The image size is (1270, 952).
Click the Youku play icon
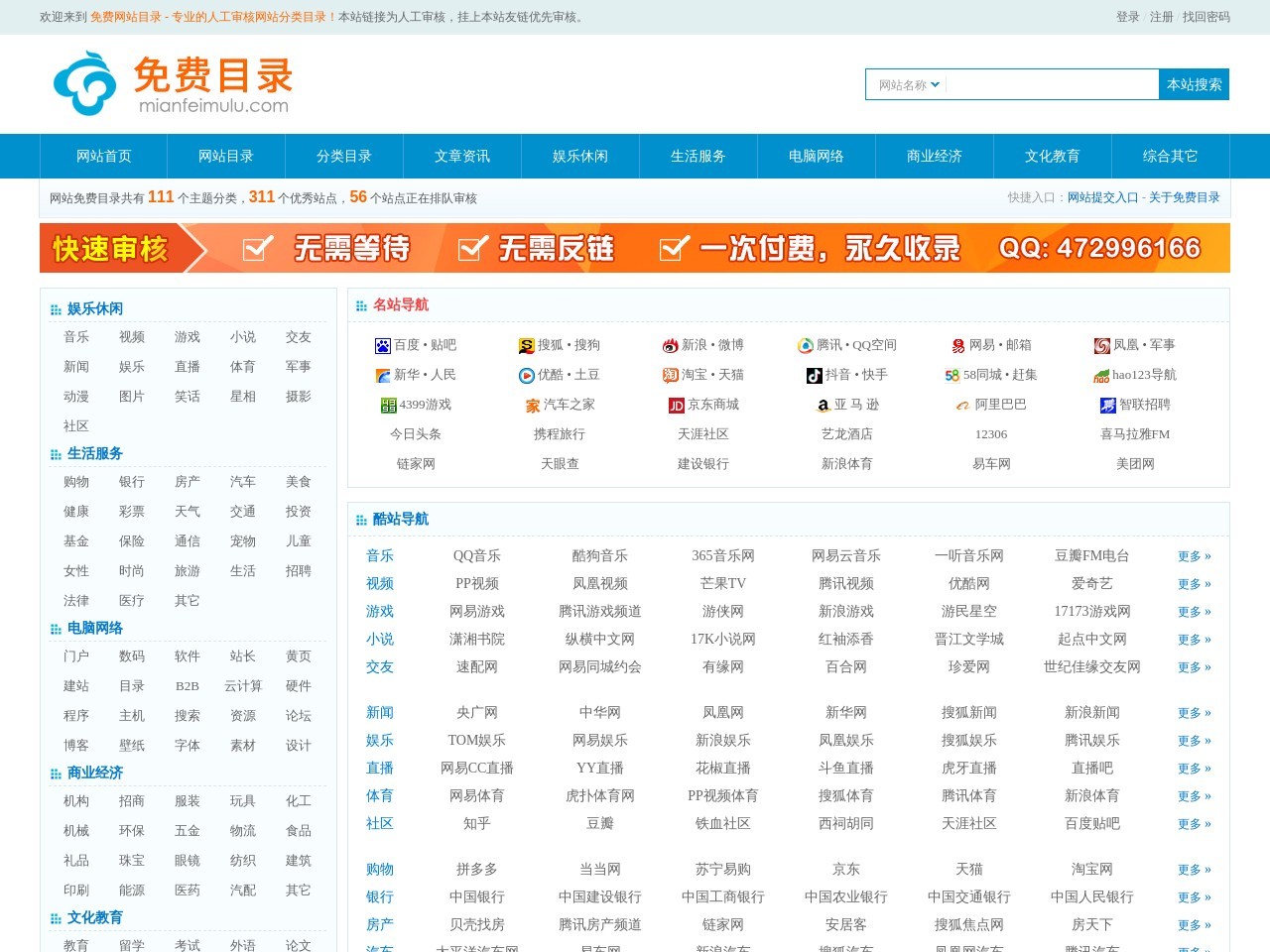coord(526,376)
